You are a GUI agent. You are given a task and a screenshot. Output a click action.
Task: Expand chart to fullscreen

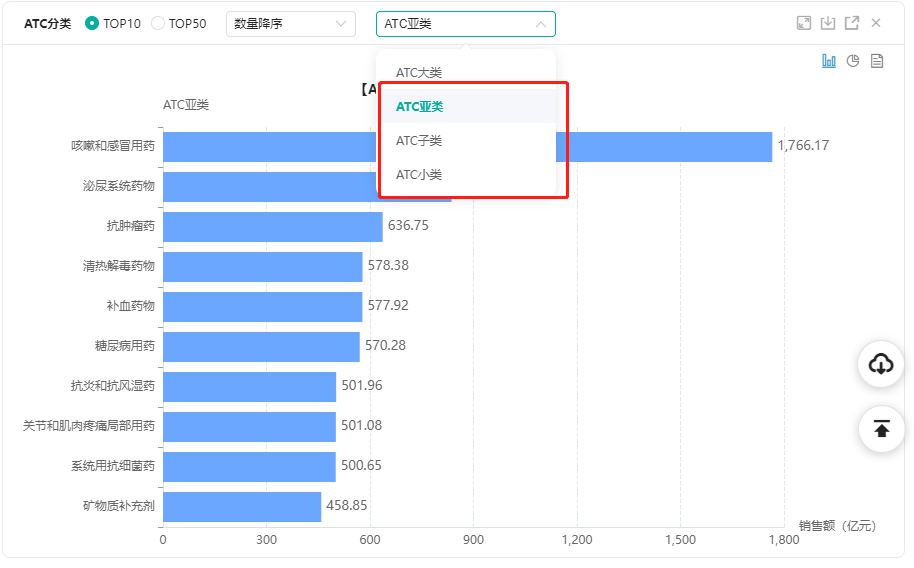coord(803,23)
